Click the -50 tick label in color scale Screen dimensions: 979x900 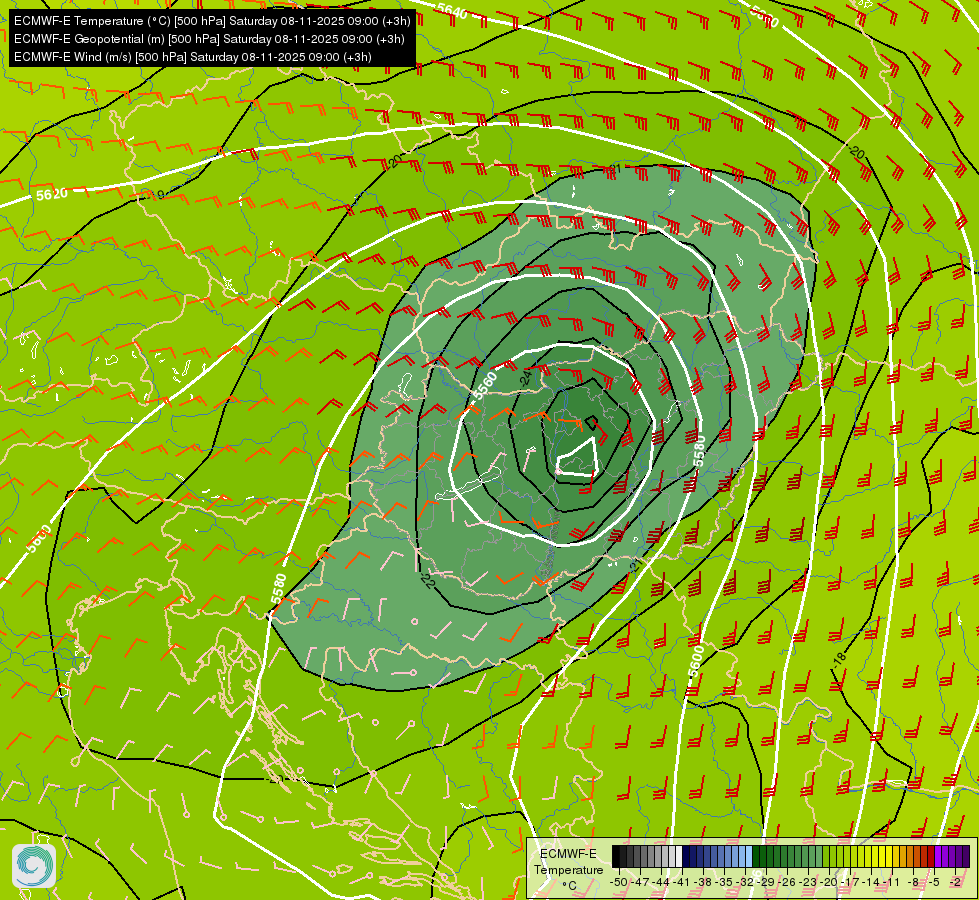[619, 882]
